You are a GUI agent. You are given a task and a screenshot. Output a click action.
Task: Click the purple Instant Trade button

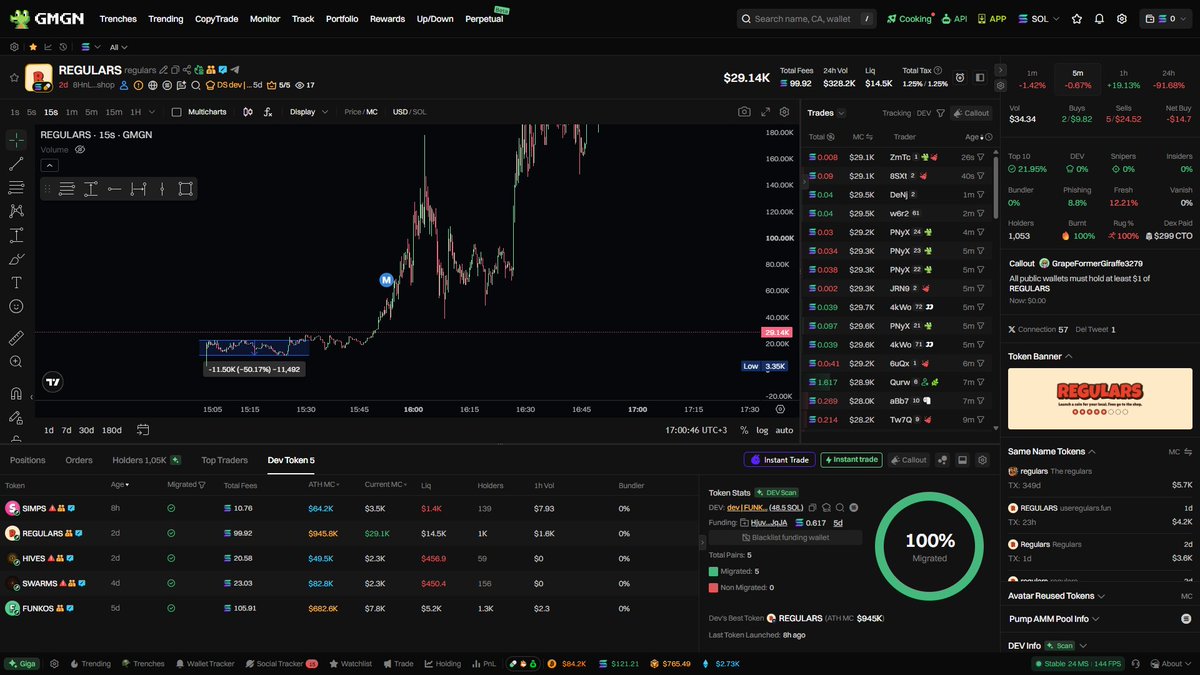(779, 460)
